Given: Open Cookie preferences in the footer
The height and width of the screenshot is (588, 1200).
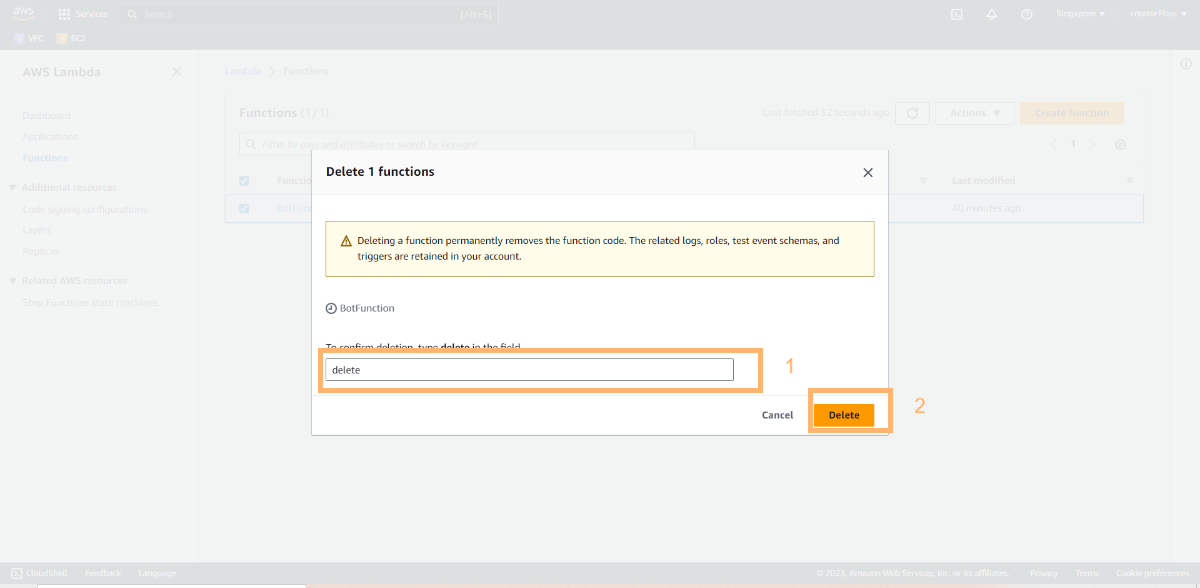Looking at the screenshot, I should (x=1153, y=573).
